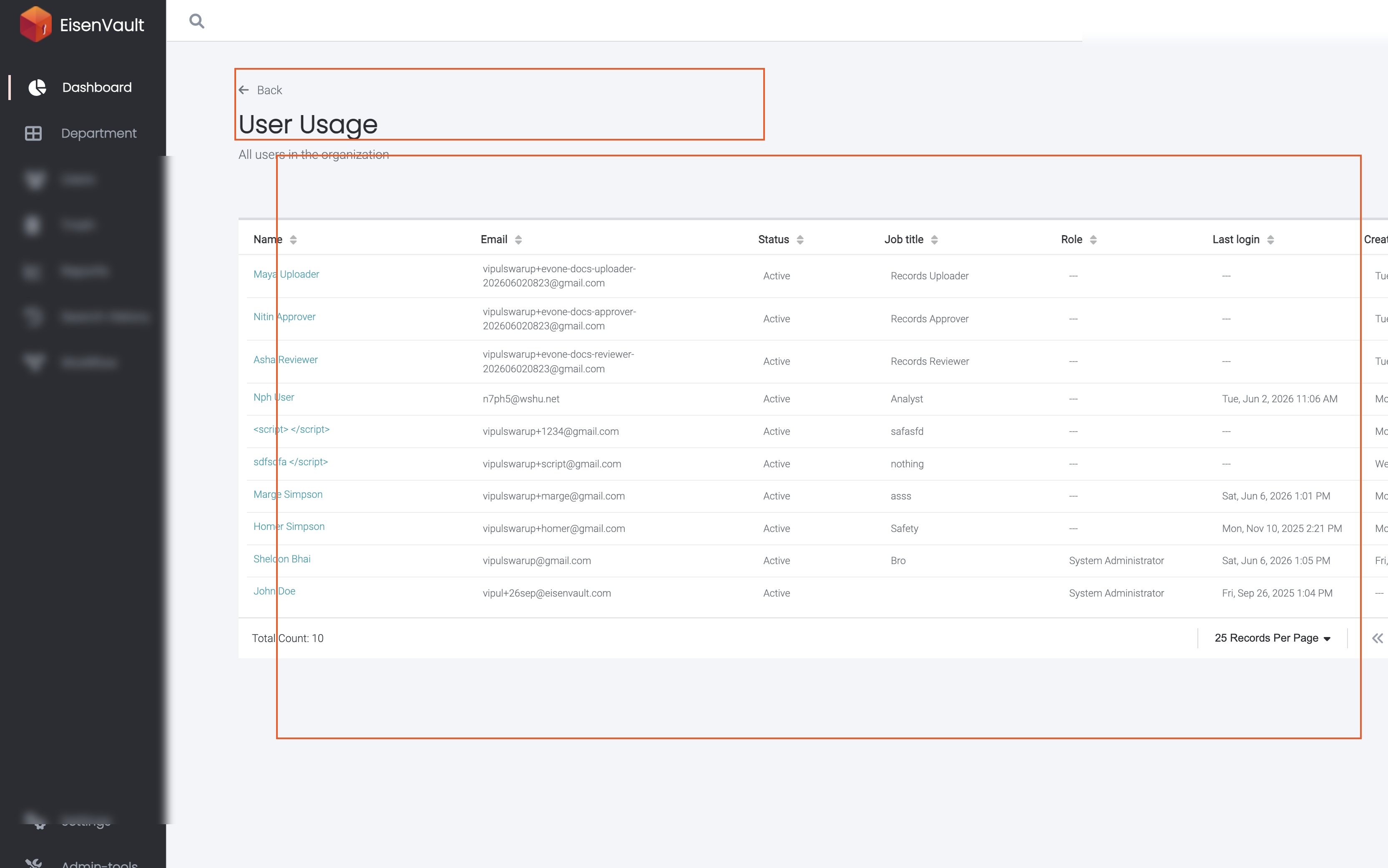Click Maya Uploader's Active status cell
Screen dimensions: 1388x868
[777, 276]
